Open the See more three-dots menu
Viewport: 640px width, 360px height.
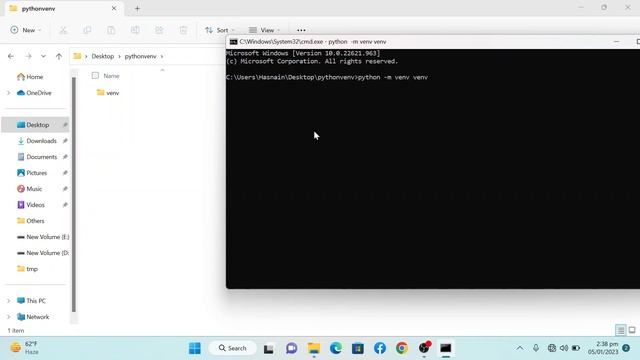[x=301, y=30]
